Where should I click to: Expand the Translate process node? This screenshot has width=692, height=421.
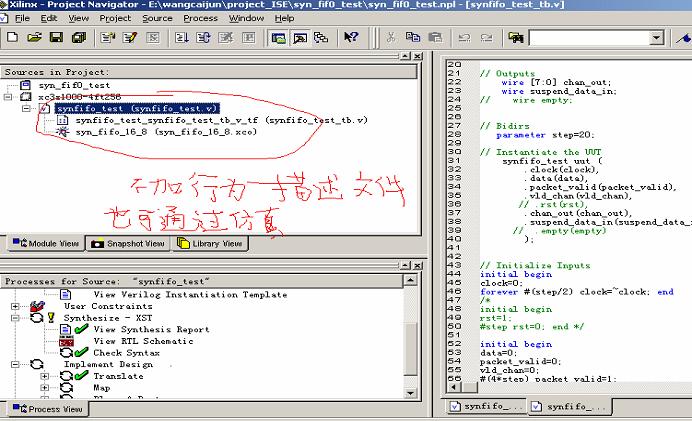point(45,376)
